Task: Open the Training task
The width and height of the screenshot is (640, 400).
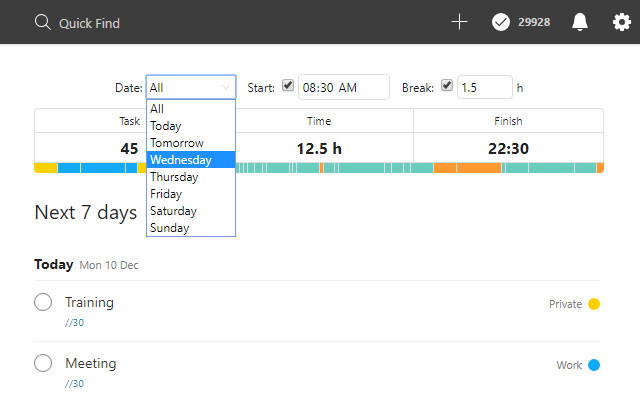Action: click(x=89, y=302)
